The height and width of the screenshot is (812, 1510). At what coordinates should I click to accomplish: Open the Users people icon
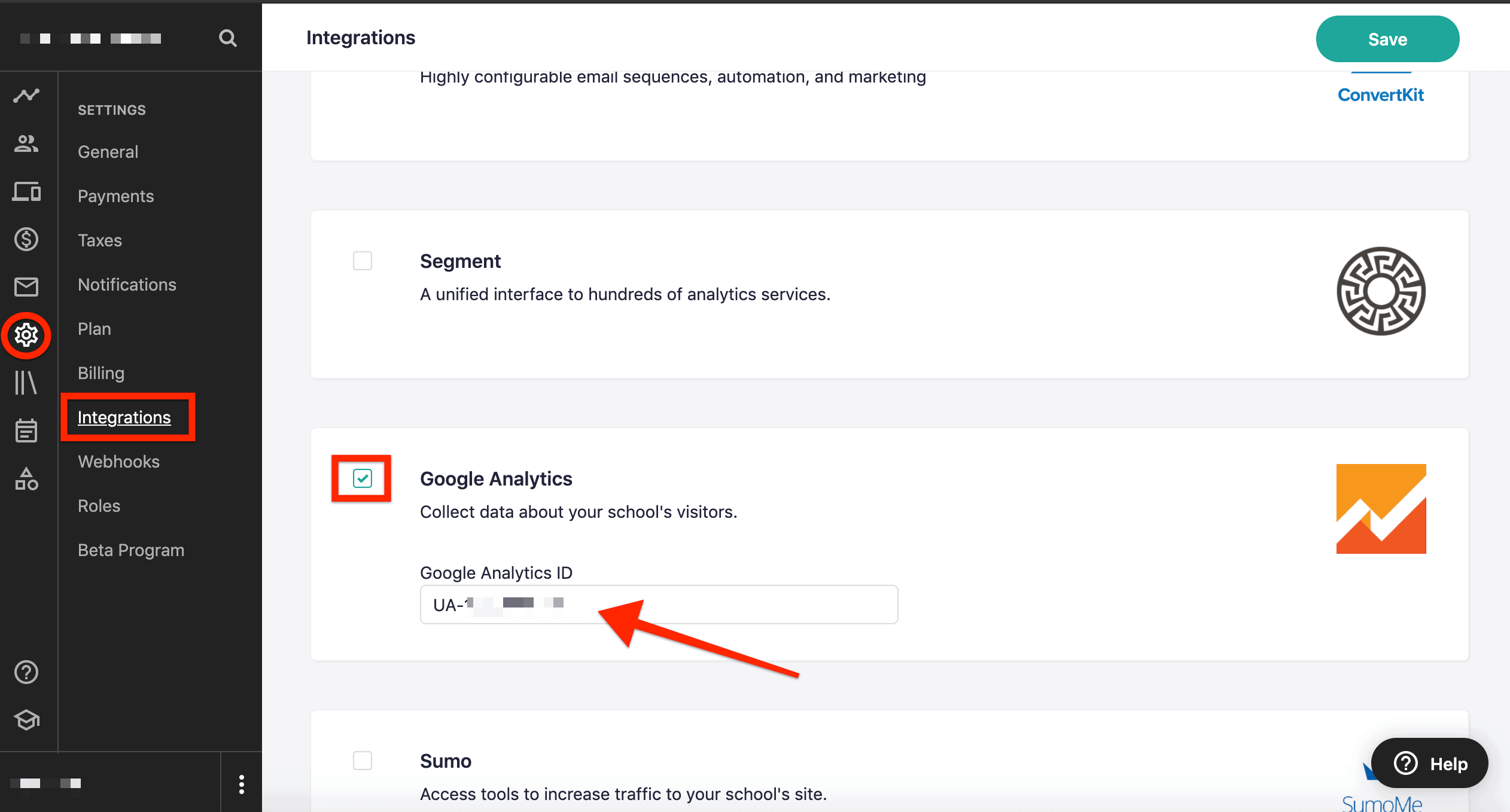coord(26,144)
